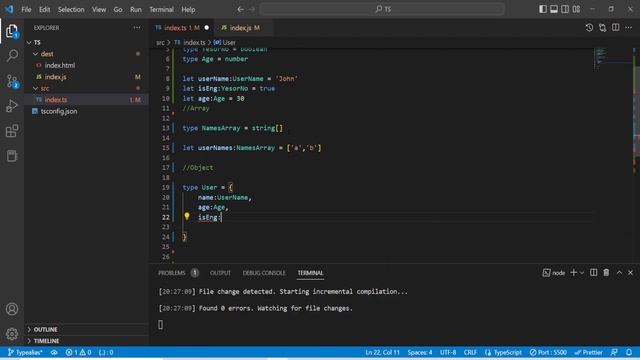Open editor more actions ellipsis

(x=629, y=28)
